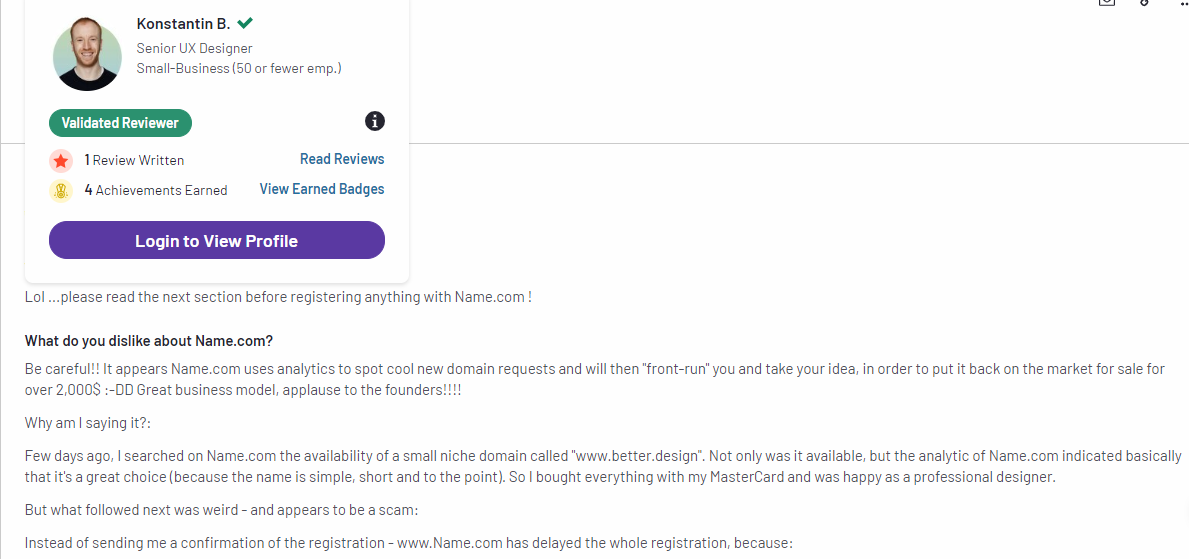Click Konstantin B.'s profile photo
This screenshot has width=1189, height=559.
click(87, 54)
